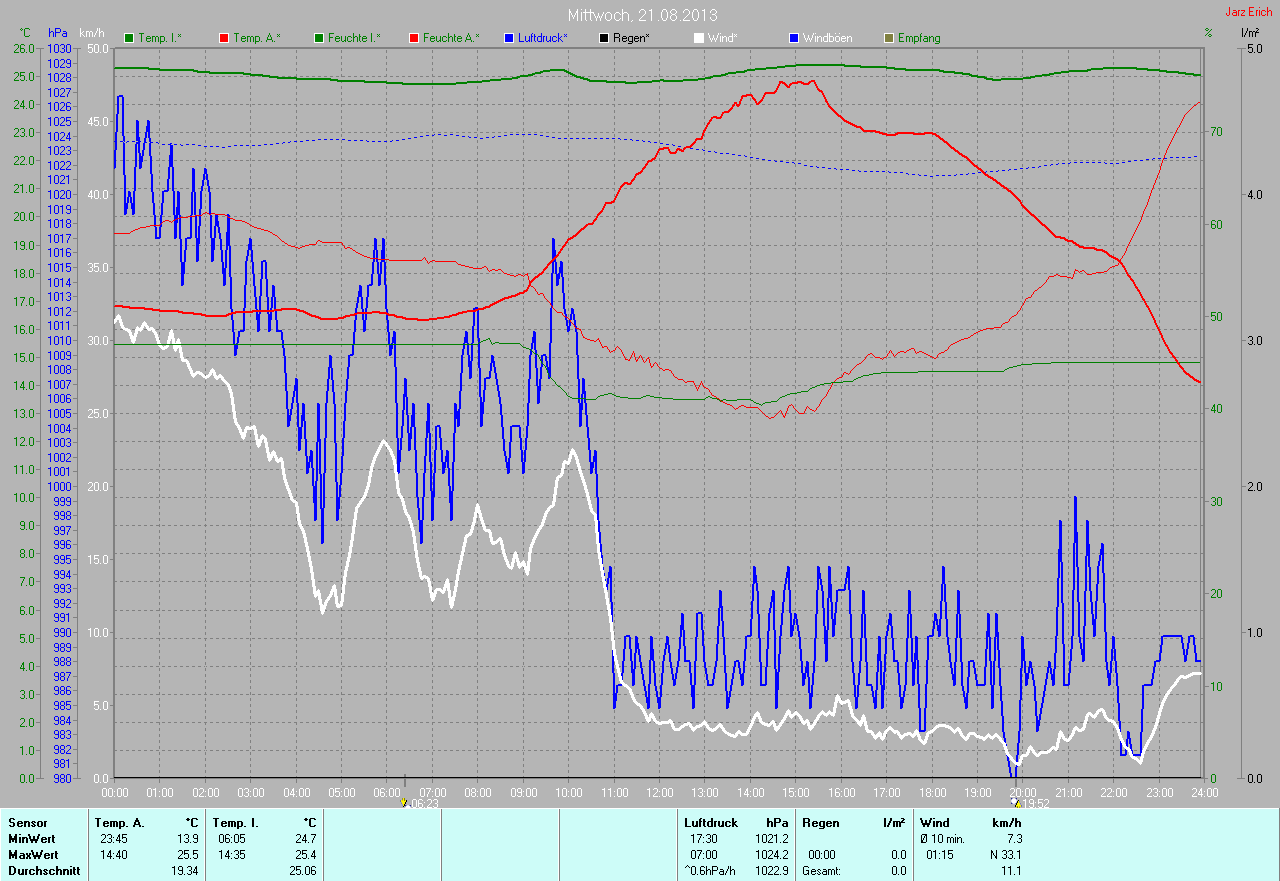Click the 'Jarz Erich' credit text
Image resolution: width=1280 pixels, height=881 pixels.
tap(1249, 12)
